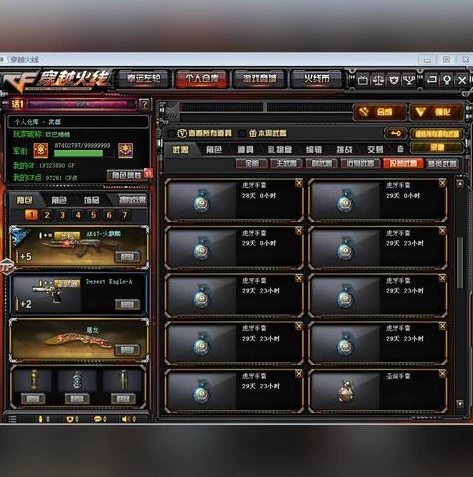Switch to bag number 2
The height and width of the screenshot is (477, 473).
tap(47, 215)
